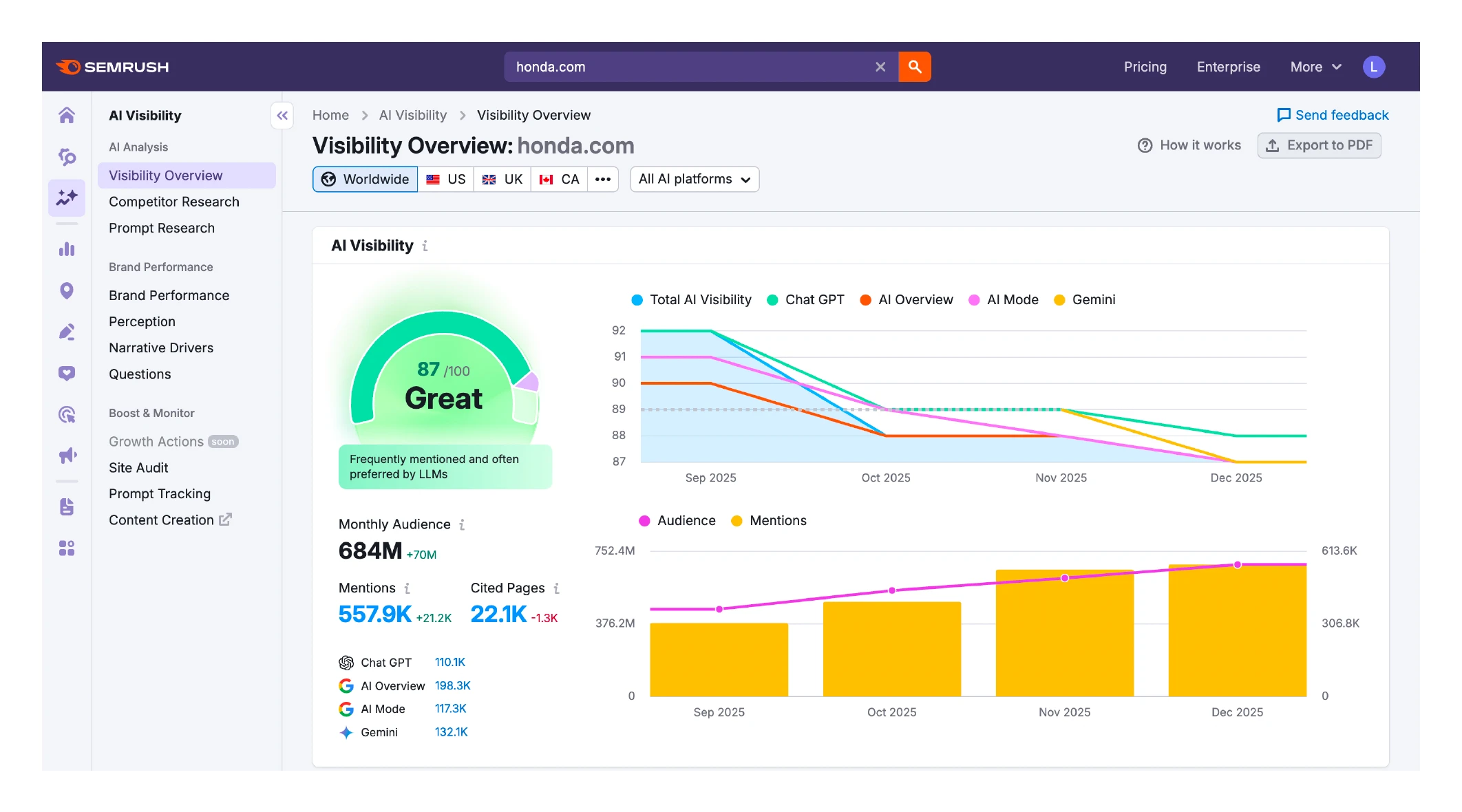This screenshot has width=1462, height=812.
Task: Open the Advertising megaphone icon in the sidebar
Action: (67, 455)
